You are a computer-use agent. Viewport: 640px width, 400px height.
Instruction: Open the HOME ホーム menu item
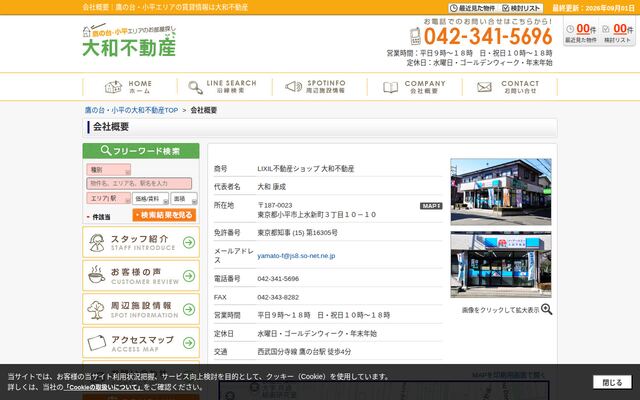130,87
